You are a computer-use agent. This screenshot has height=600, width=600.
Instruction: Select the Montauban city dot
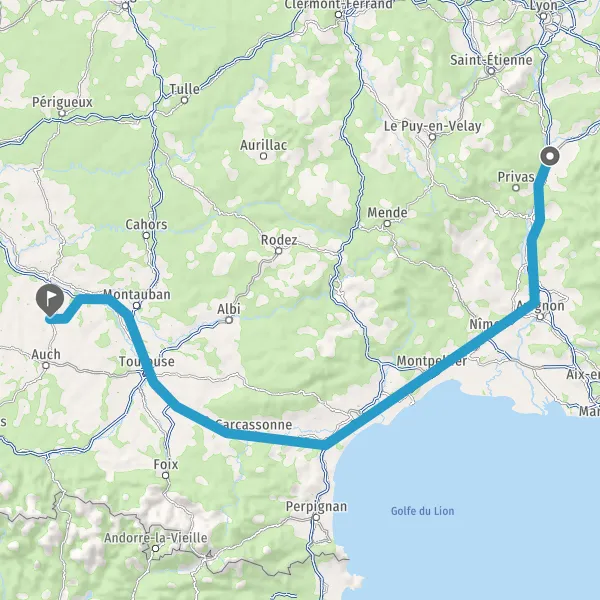(137, 306)
